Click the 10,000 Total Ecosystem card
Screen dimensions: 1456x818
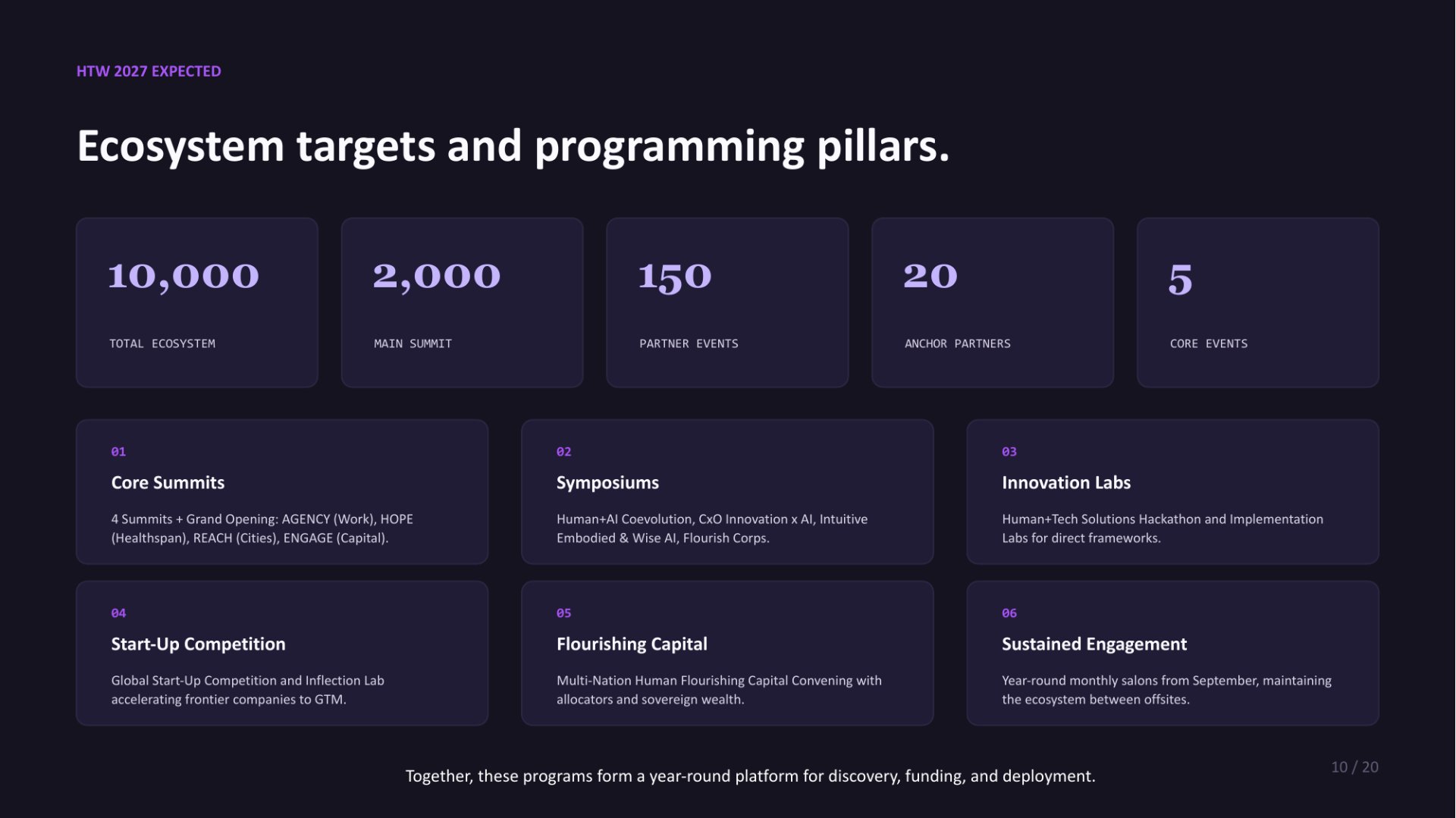point(197,302)
